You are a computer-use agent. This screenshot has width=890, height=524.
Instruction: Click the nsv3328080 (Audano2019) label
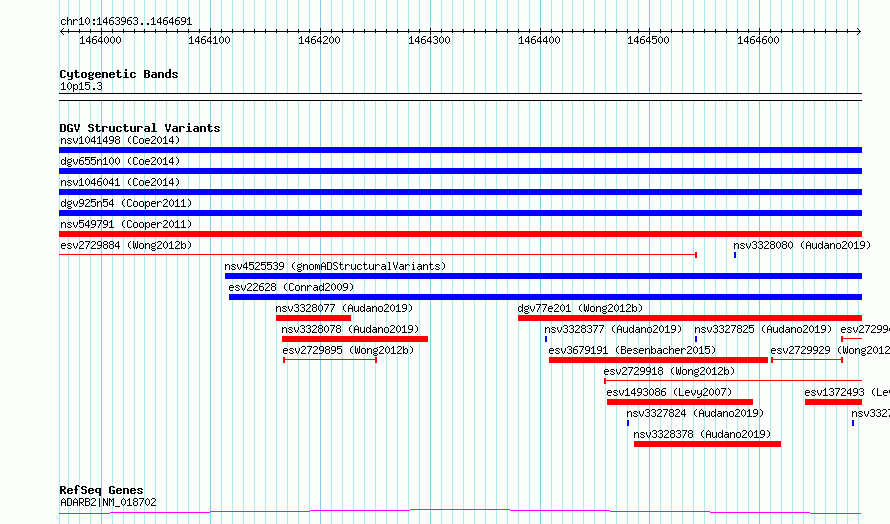pos(802,245)
